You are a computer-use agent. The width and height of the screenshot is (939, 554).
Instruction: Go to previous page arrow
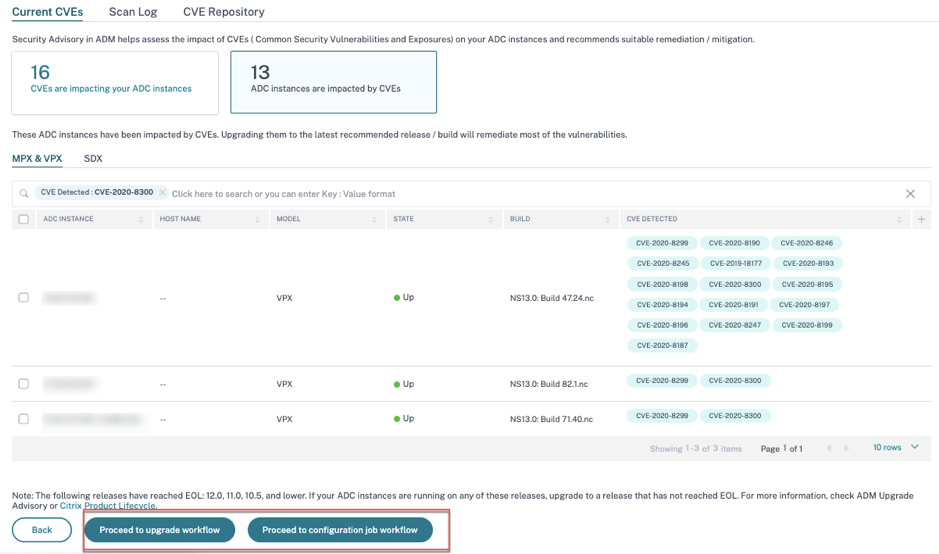click(829, 448)
